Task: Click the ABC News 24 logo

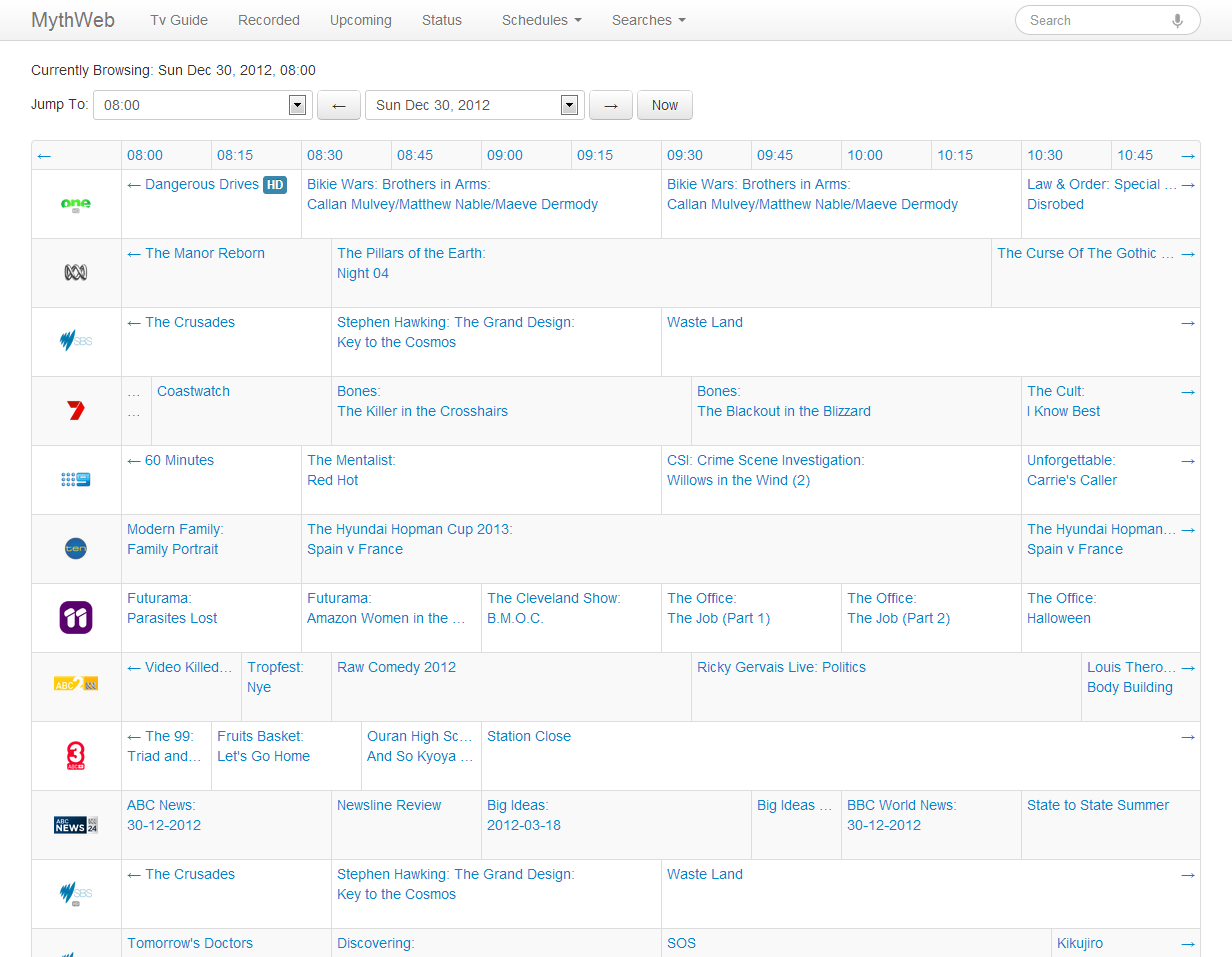Action: tap(76, 825)
